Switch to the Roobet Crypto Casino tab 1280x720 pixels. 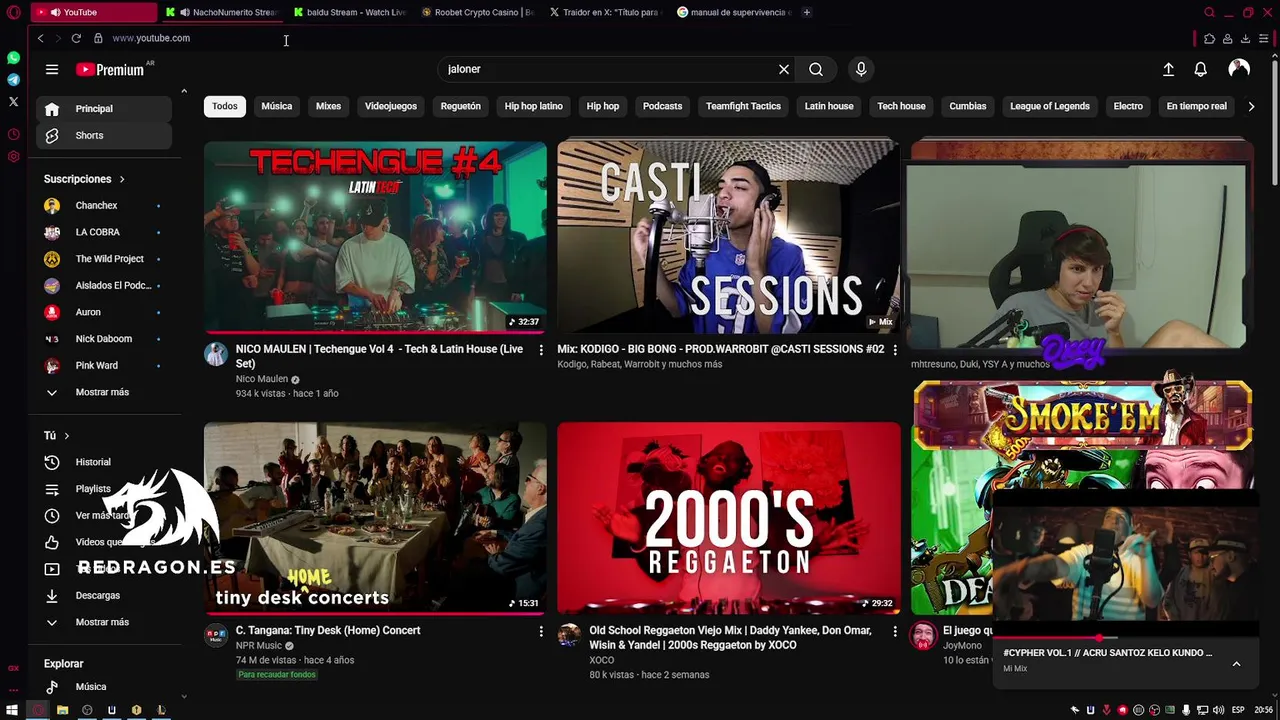[x=477, y=12]
